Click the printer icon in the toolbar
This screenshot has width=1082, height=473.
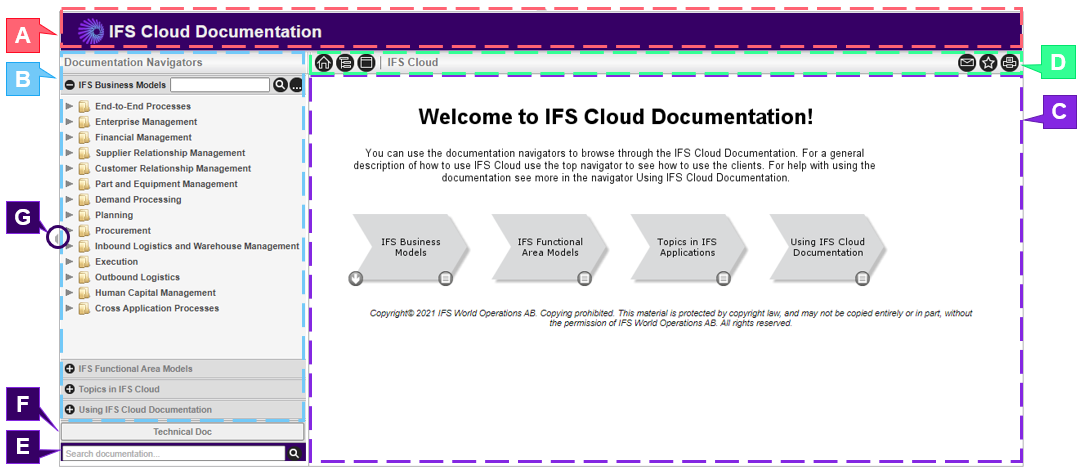tap(1009, 63)
